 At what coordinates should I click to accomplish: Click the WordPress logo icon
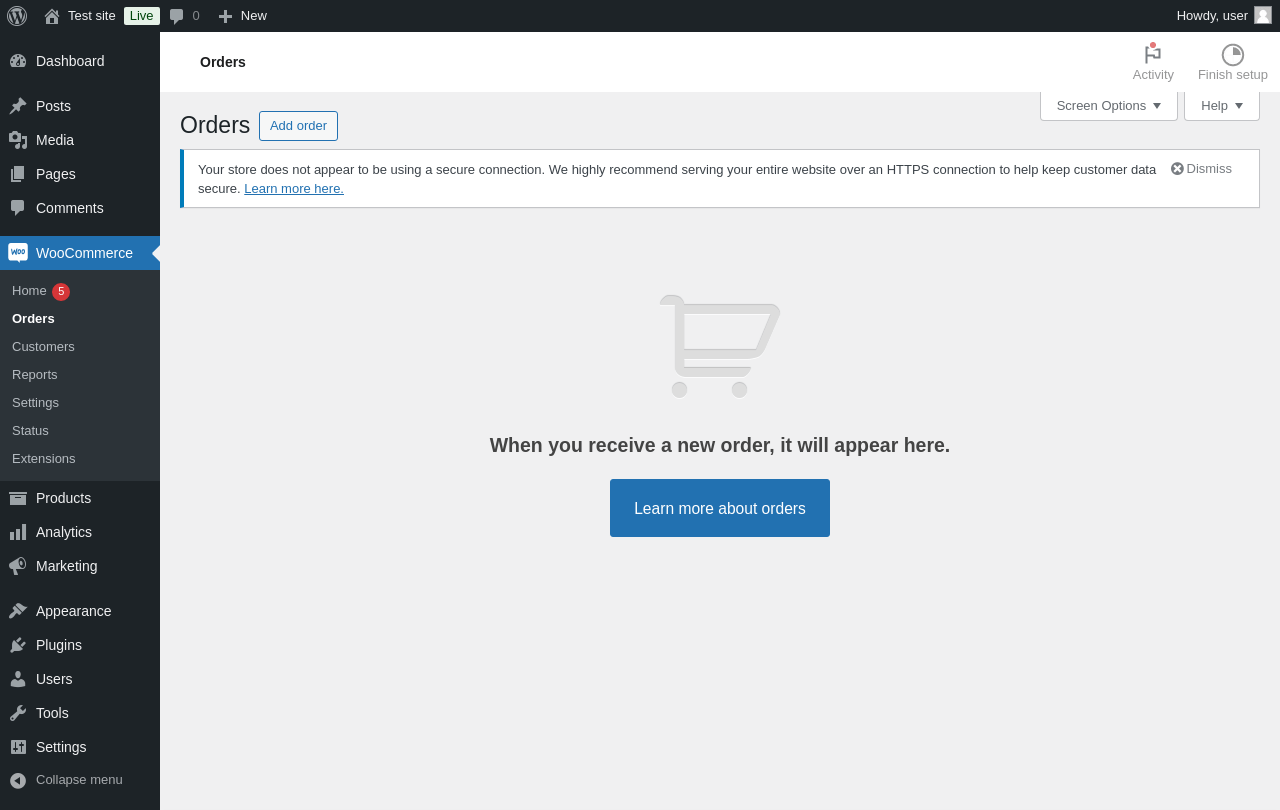click(17, 16)
